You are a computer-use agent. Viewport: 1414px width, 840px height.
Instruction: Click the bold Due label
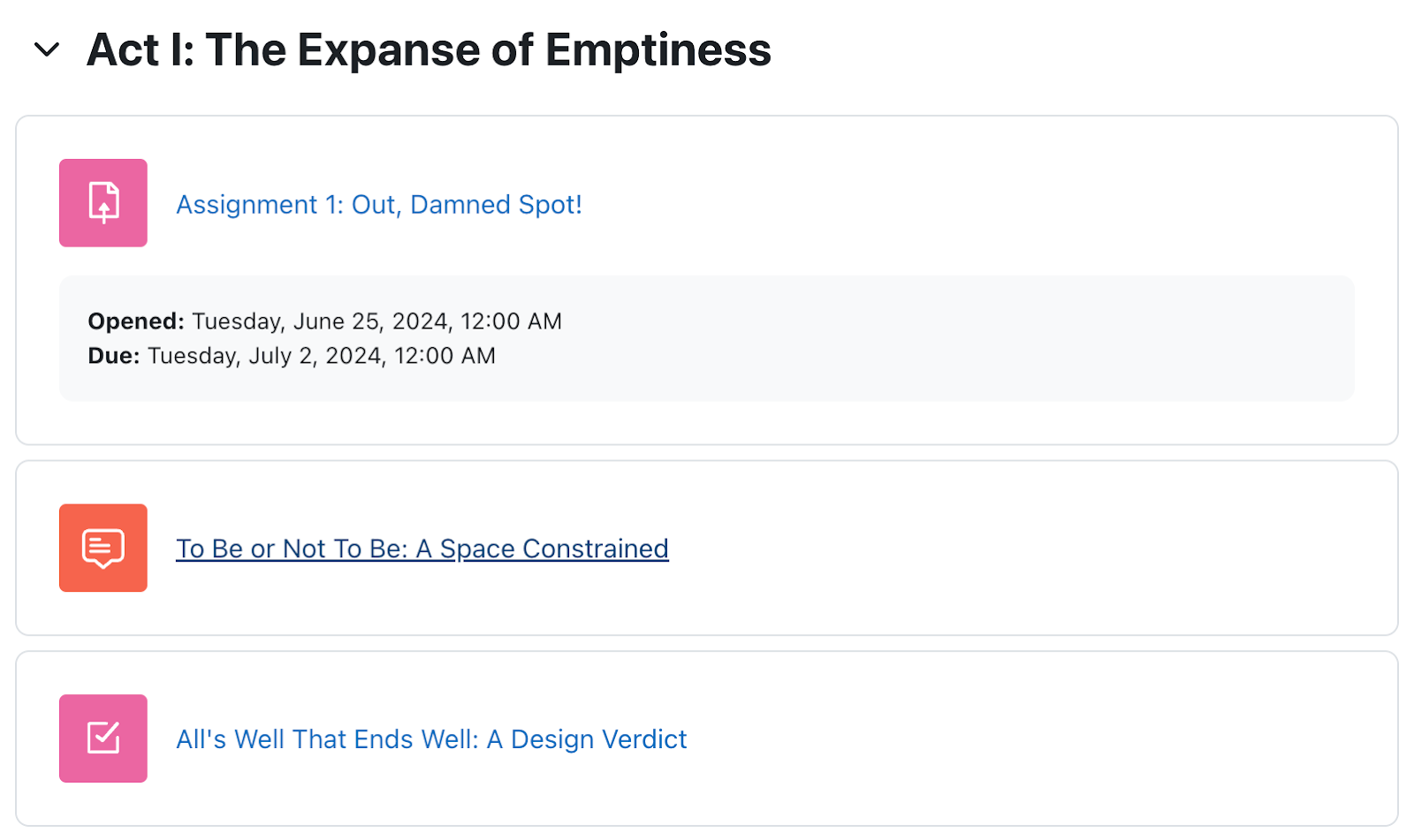(114, 356)
